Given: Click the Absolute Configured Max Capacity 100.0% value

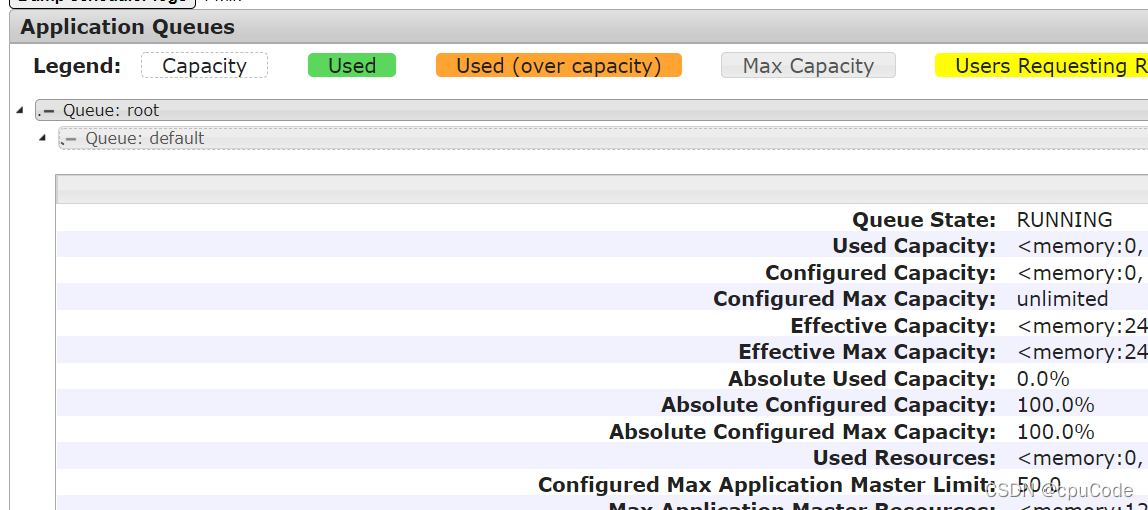Looking at the screenshot, I should tap(1056, 431).
